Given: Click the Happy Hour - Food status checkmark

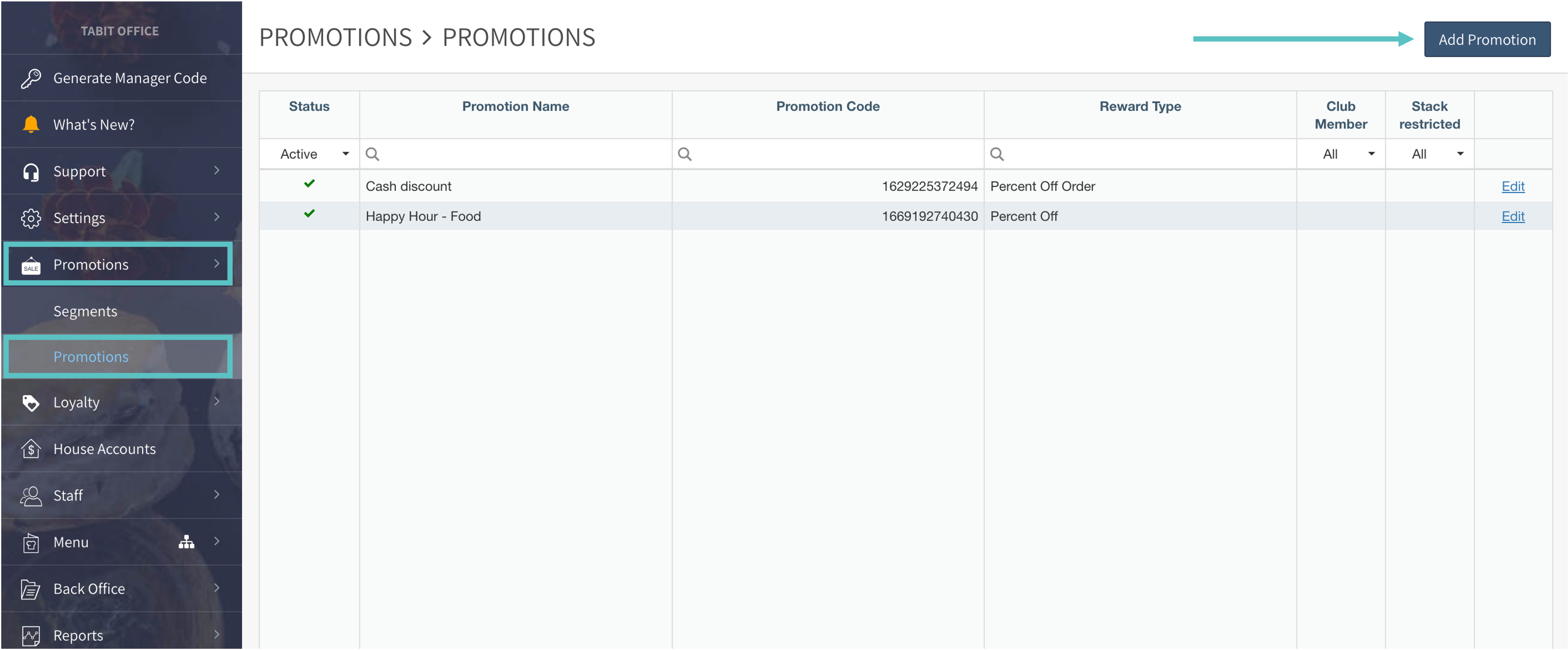Looking at the screenshot, I should (x=309, y=214).
